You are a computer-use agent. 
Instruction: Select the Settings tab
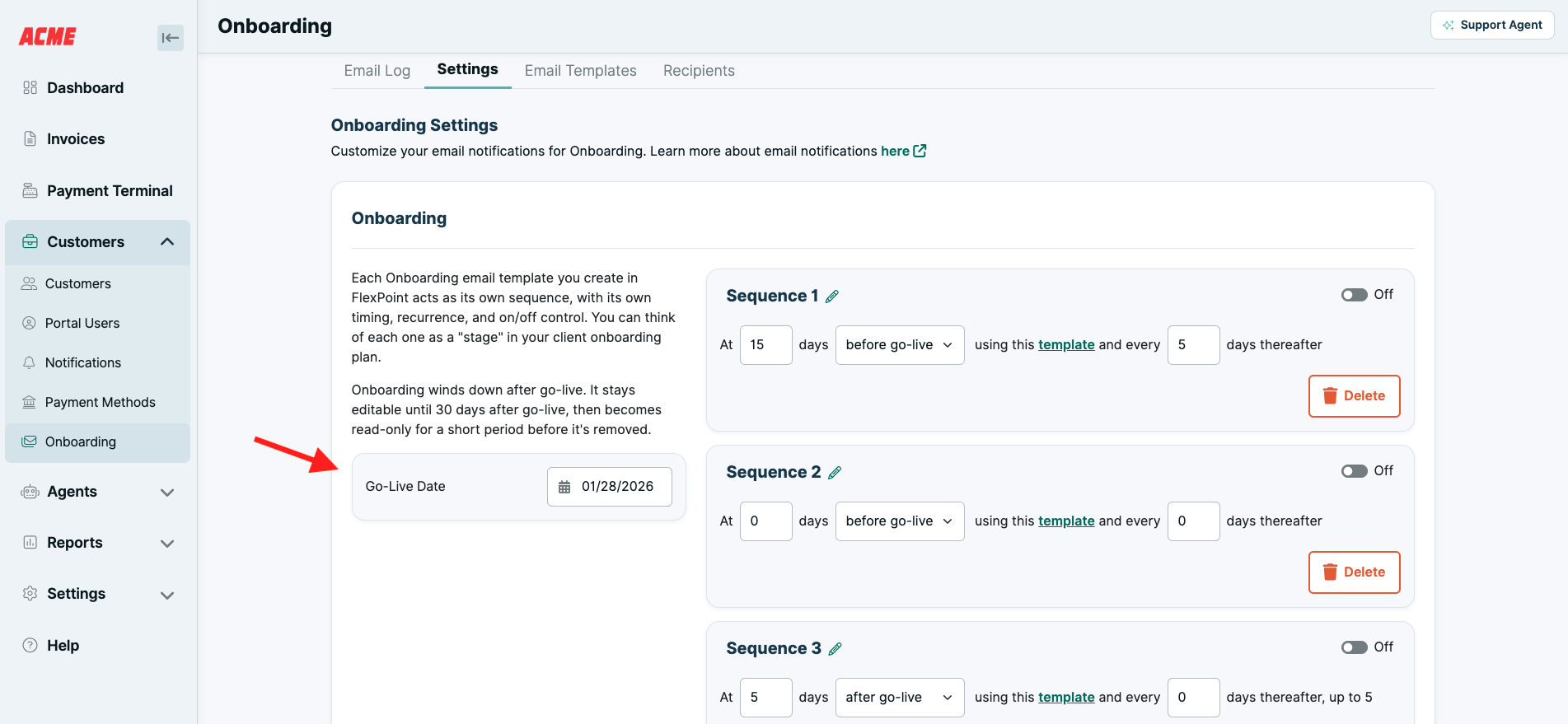(467, 70)
